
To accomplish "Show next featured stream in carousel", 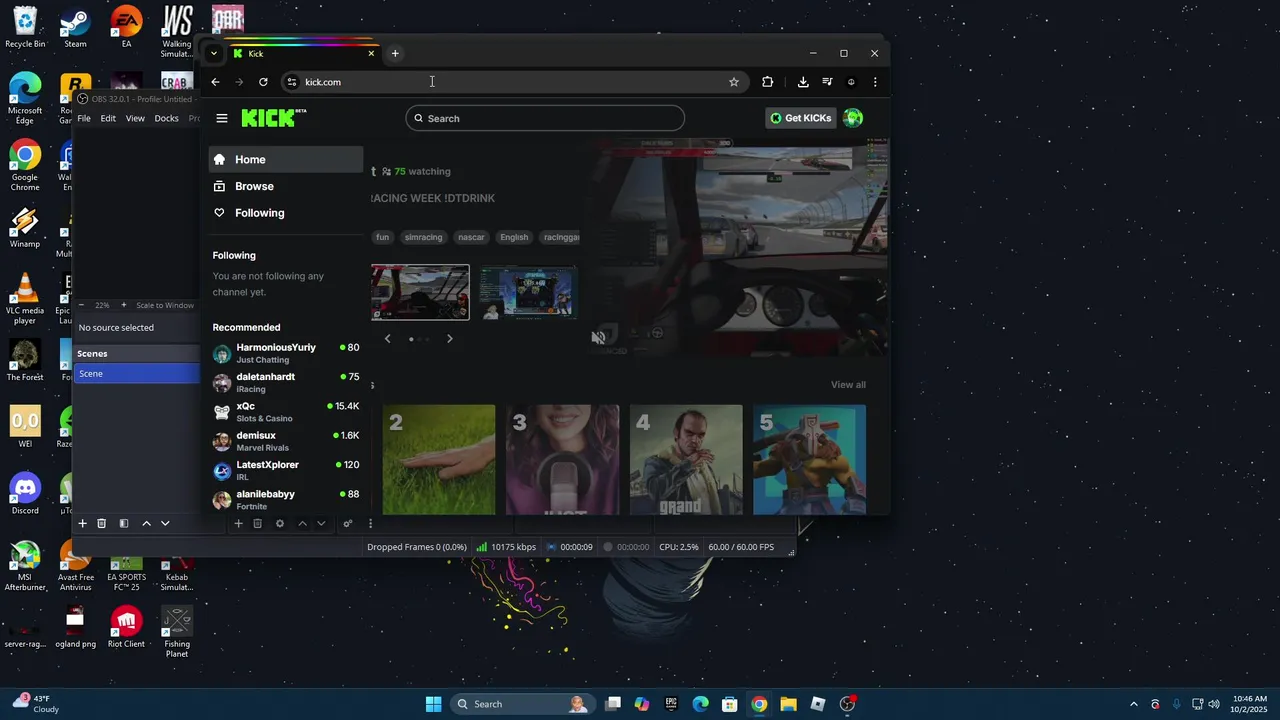I will click(x=450, y=339).
